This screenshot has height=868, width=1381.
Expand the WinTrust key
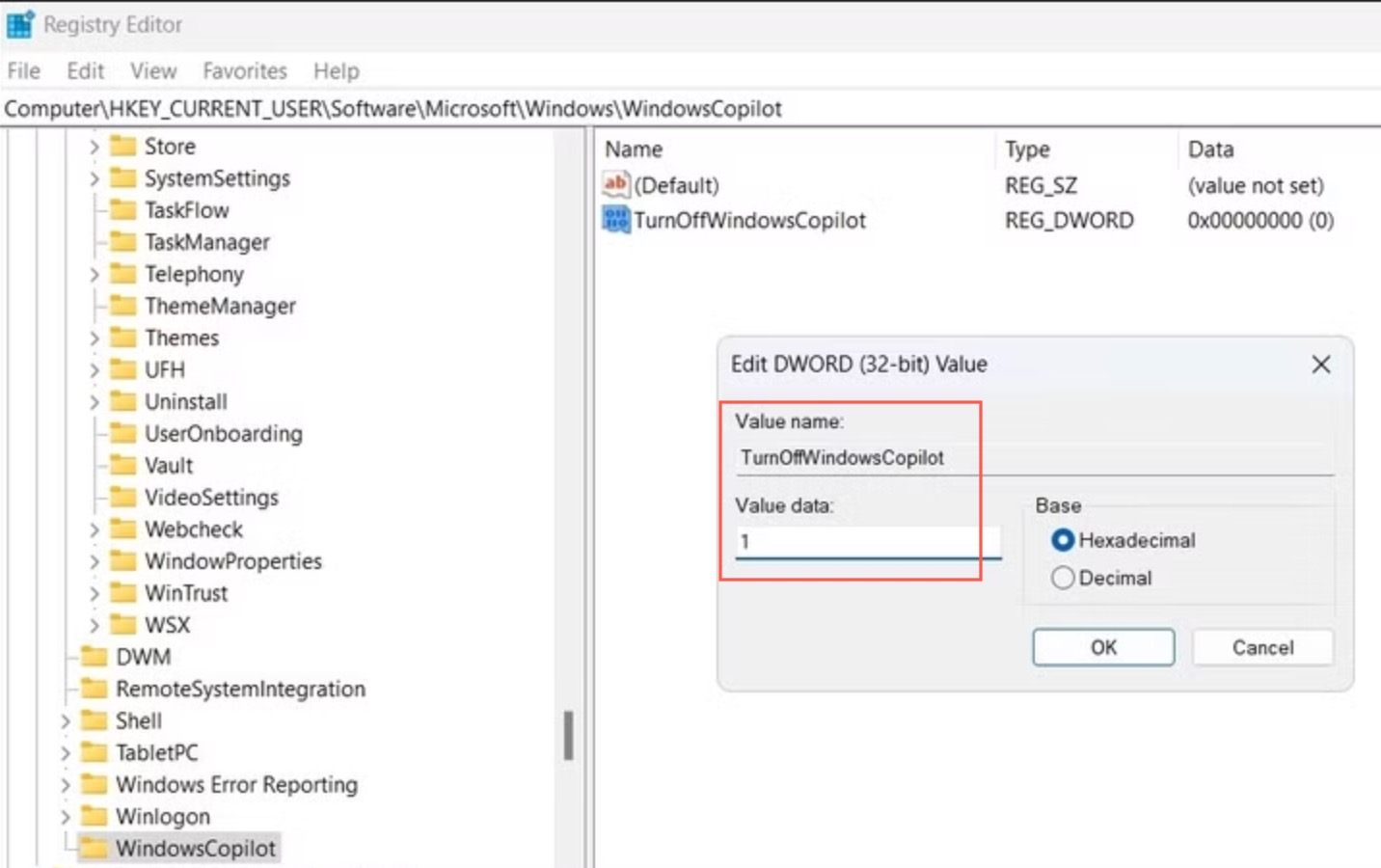coord(94,592)
